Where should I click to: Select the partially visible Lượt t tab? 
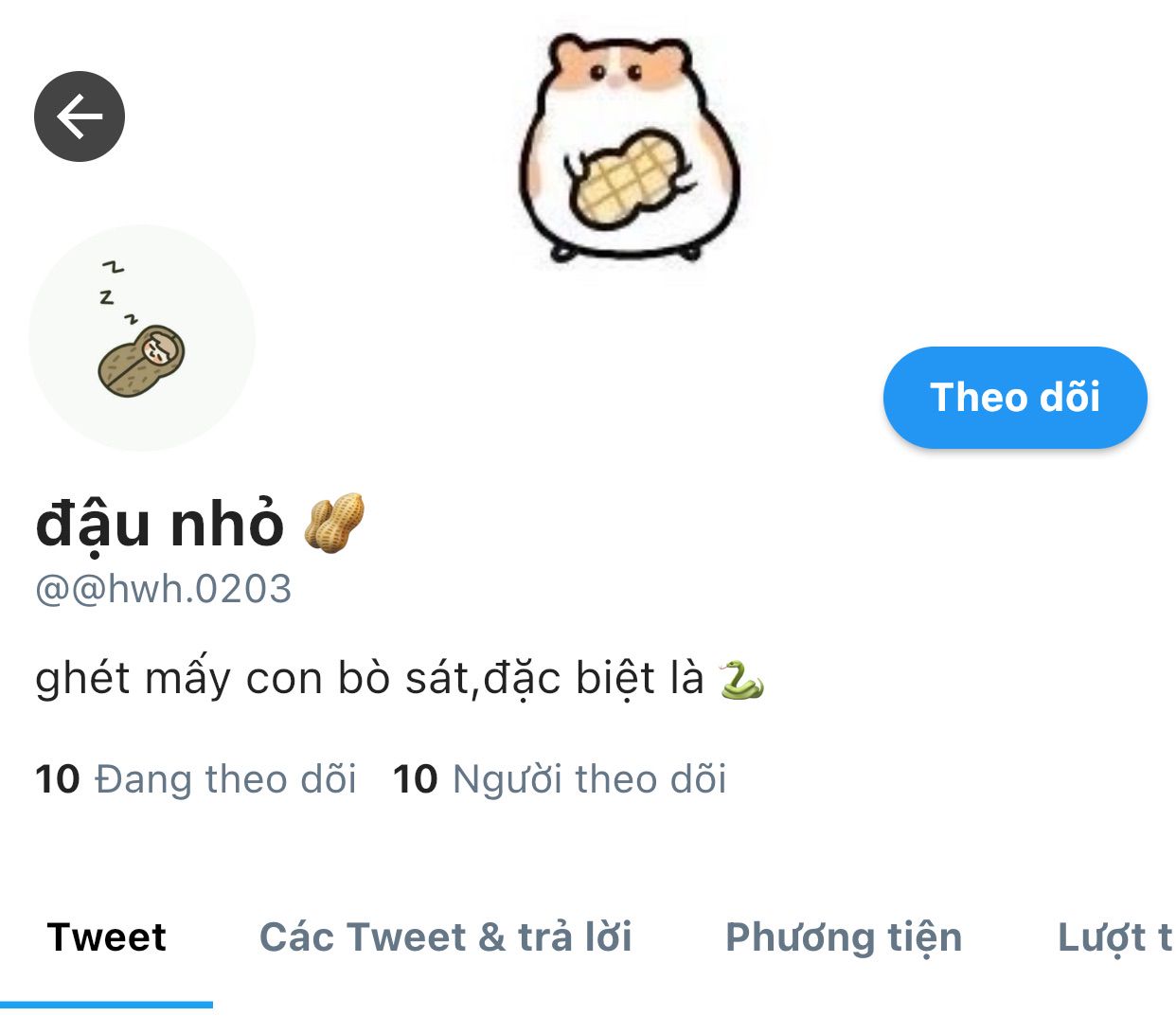[1115, 937]
